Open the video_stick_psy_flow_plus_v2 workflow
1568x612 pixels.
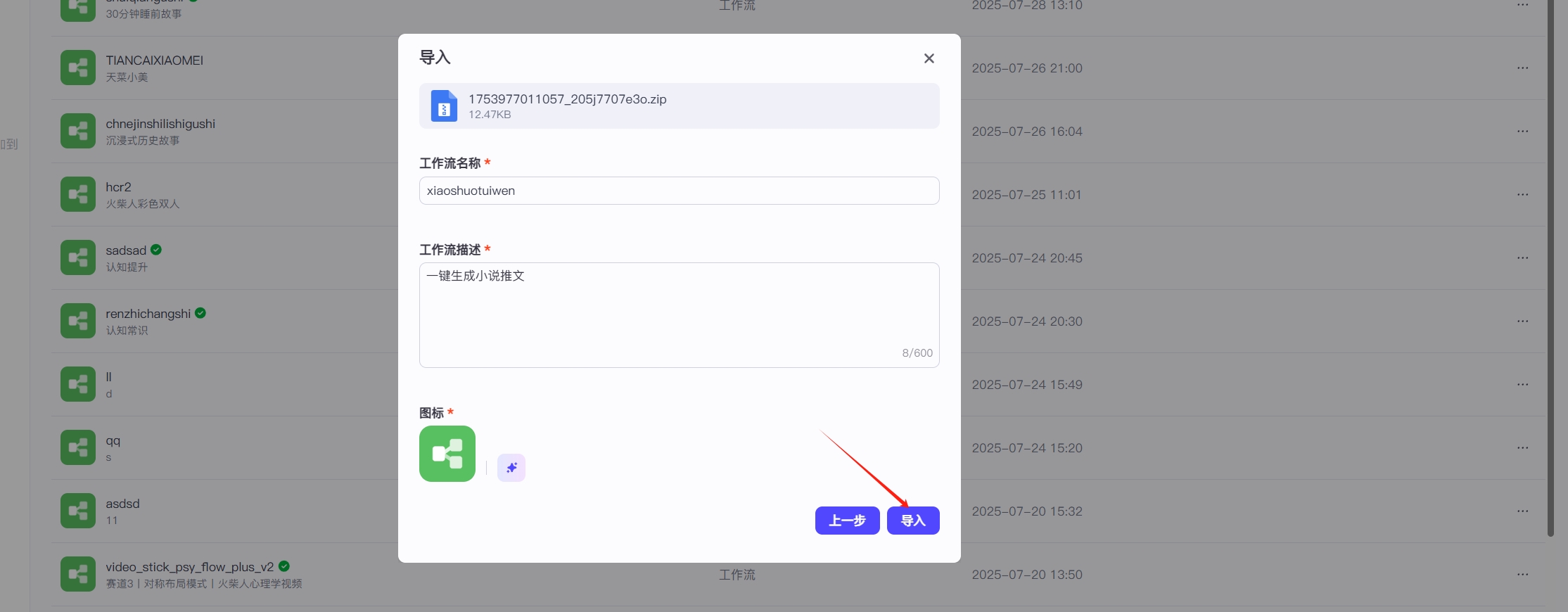click(x=189, y=567)
